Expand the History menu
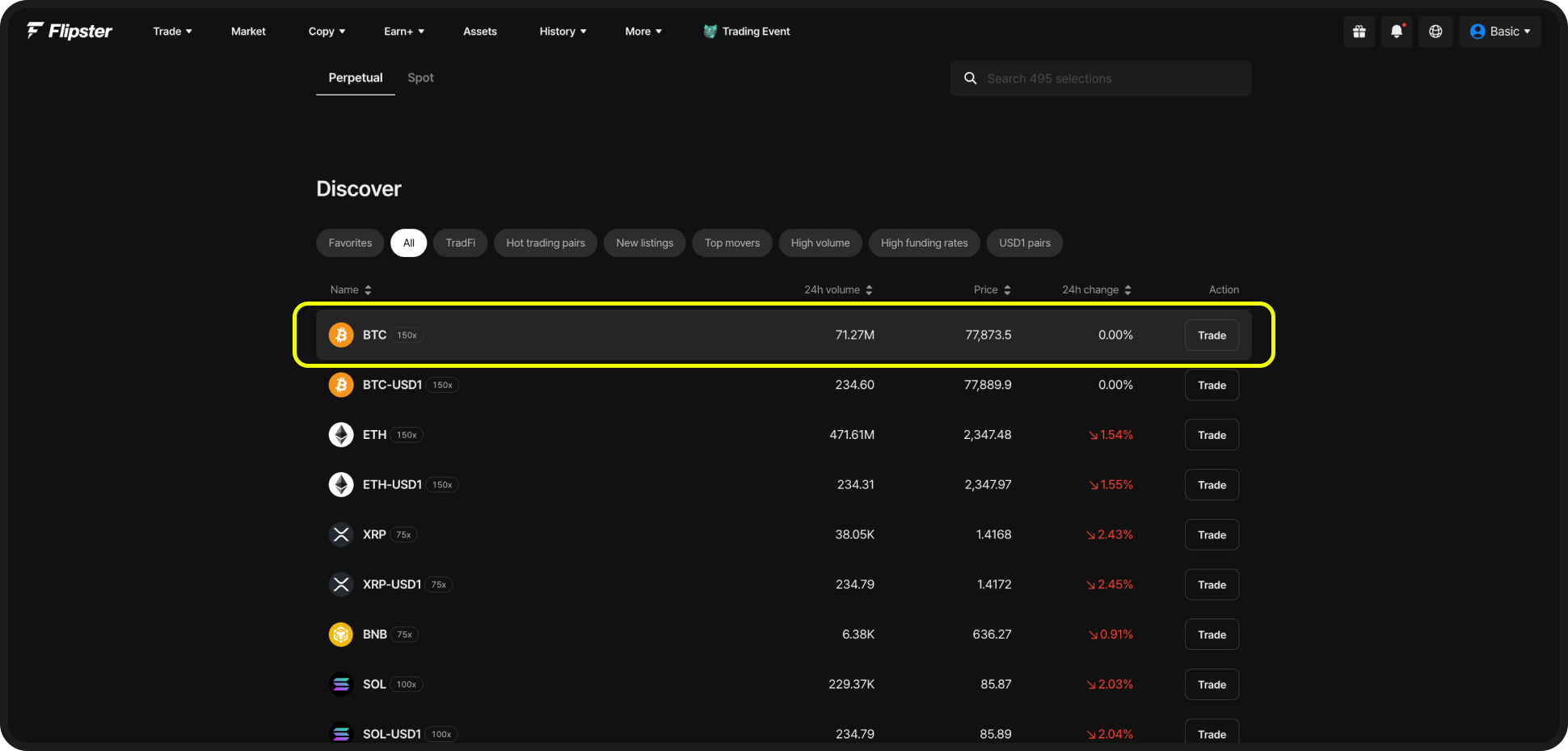Screen dimensions: 1568x751 click(x=563, y=32)
